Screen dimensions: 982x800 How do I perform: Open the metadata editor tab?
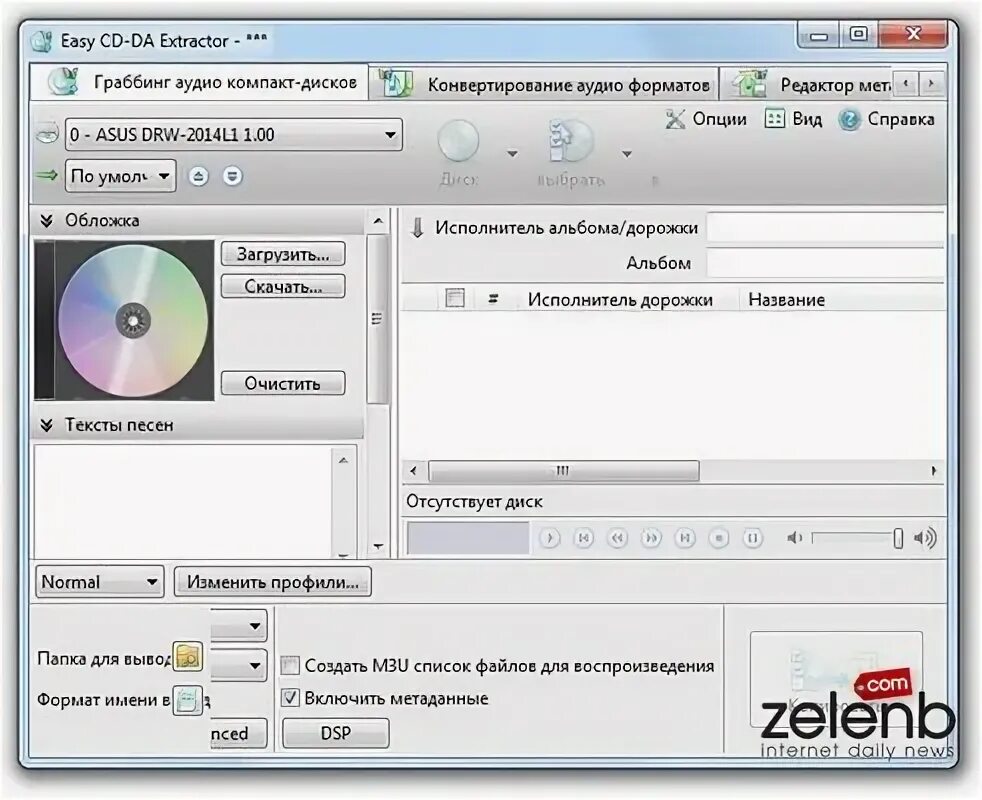coord(807,84)
